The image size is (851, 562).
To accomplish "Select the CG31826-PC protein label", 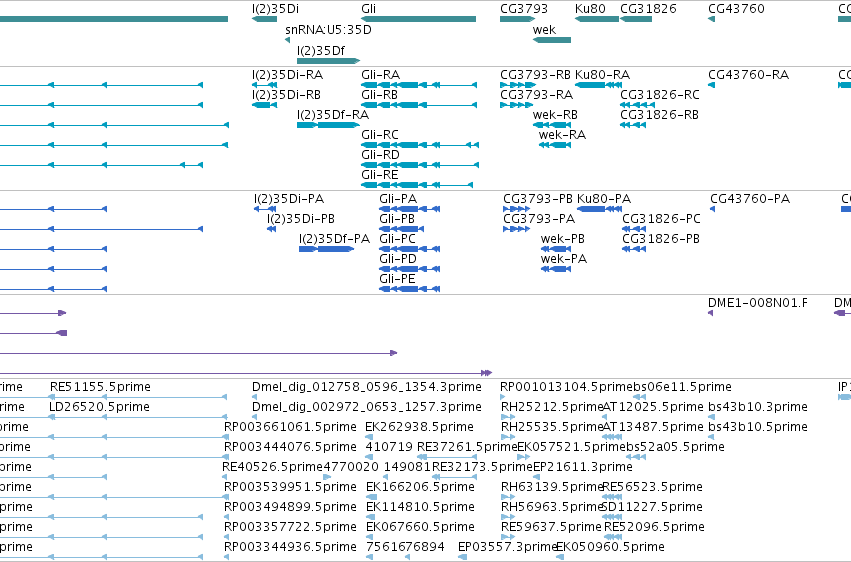I will click(x=662, y=219).
